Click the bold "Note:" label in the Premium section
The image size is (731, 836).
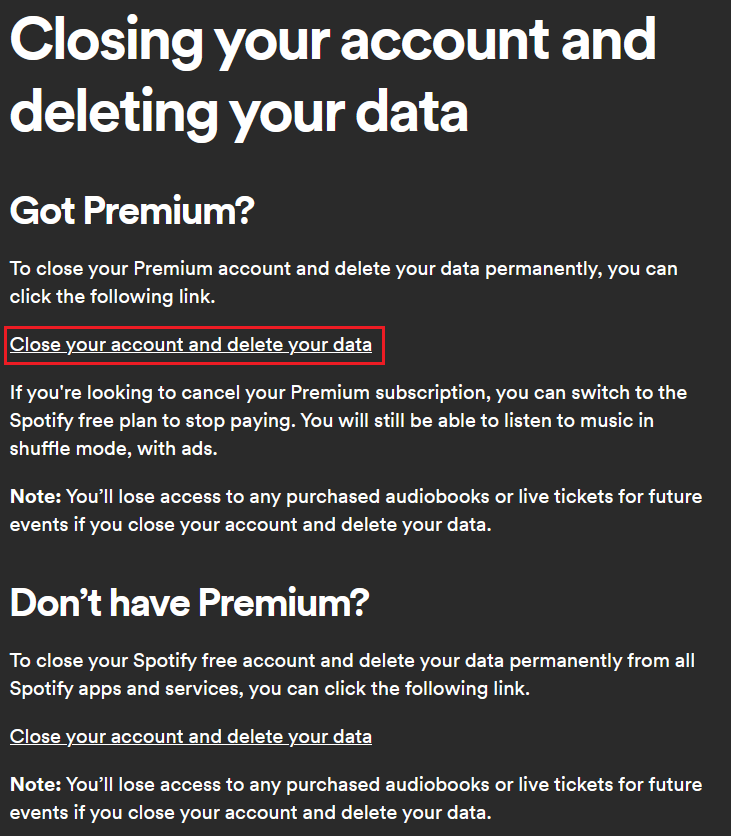35,497
